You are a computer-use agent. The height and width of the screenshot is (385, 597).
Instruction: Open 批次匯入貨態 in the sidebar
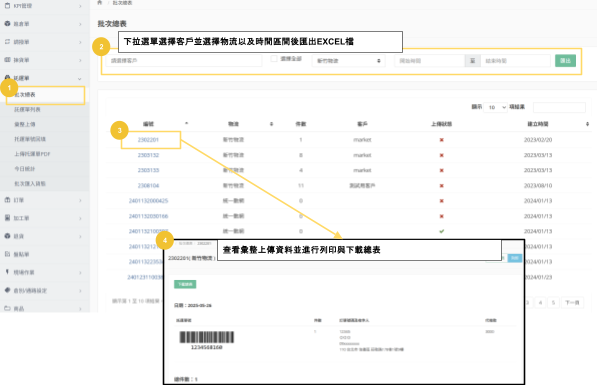(30, 184)
